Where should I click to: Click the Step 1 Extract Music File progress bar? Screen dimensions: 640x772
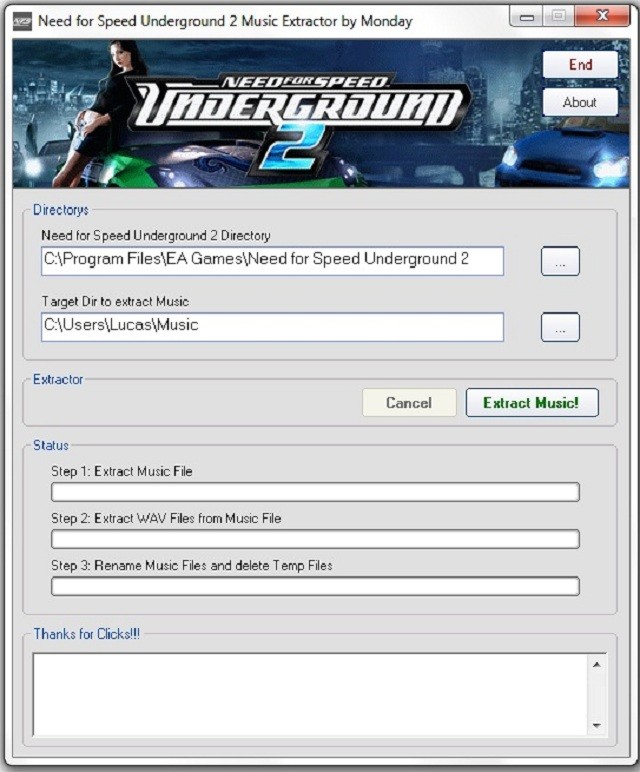(315, 492)
